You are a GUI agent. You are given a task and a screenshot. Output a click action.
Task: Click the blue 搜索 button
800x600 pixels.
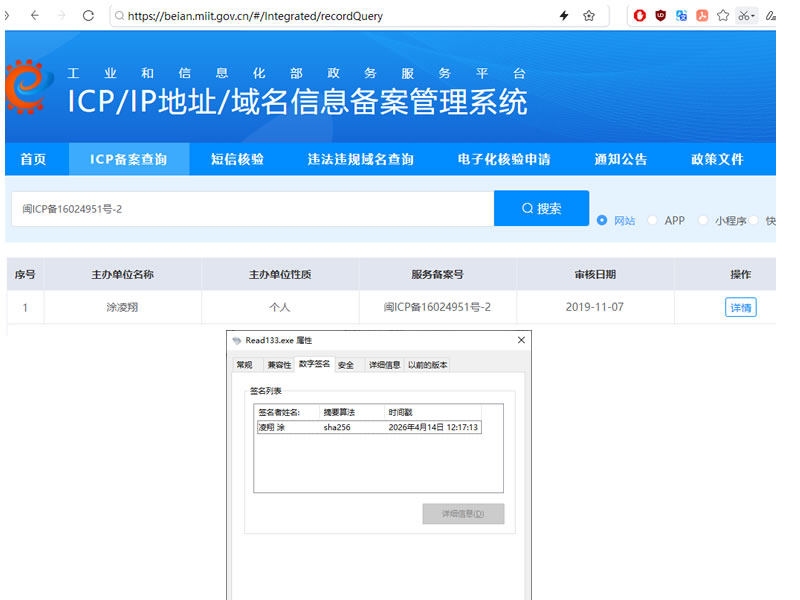541,209
